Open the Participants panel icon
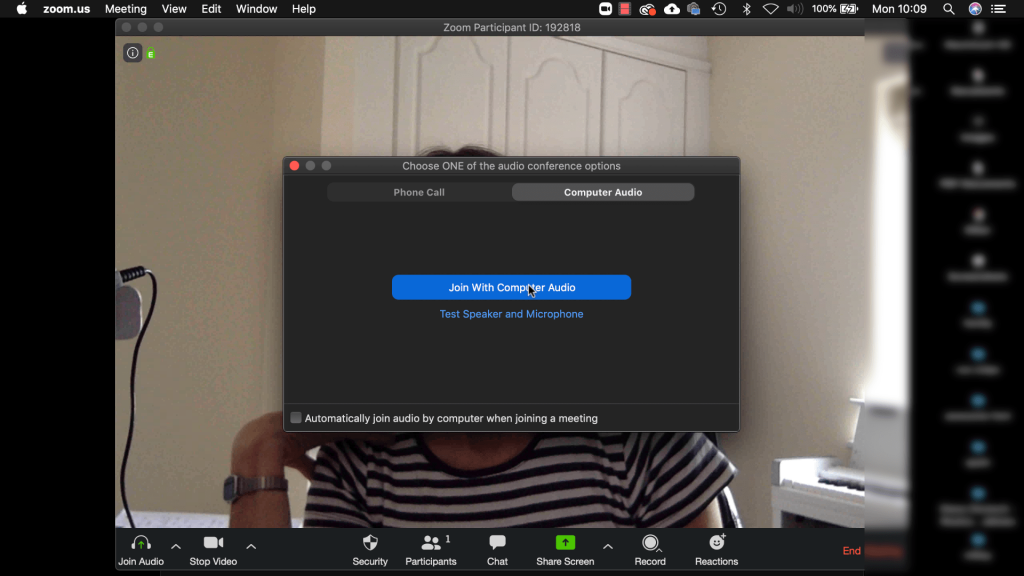 point(431,543)
